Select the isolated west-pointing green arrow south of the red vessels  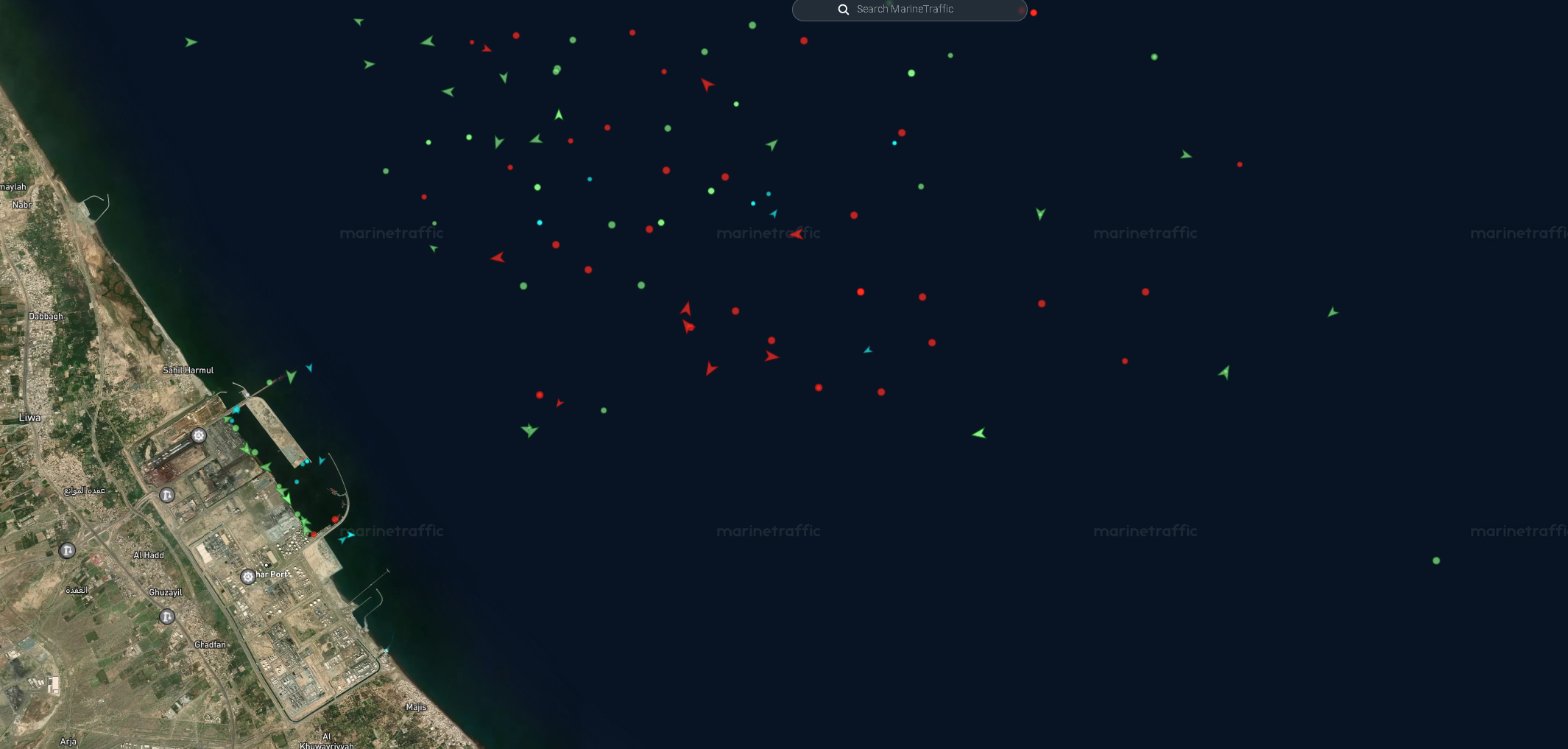[x=979, y=433]
